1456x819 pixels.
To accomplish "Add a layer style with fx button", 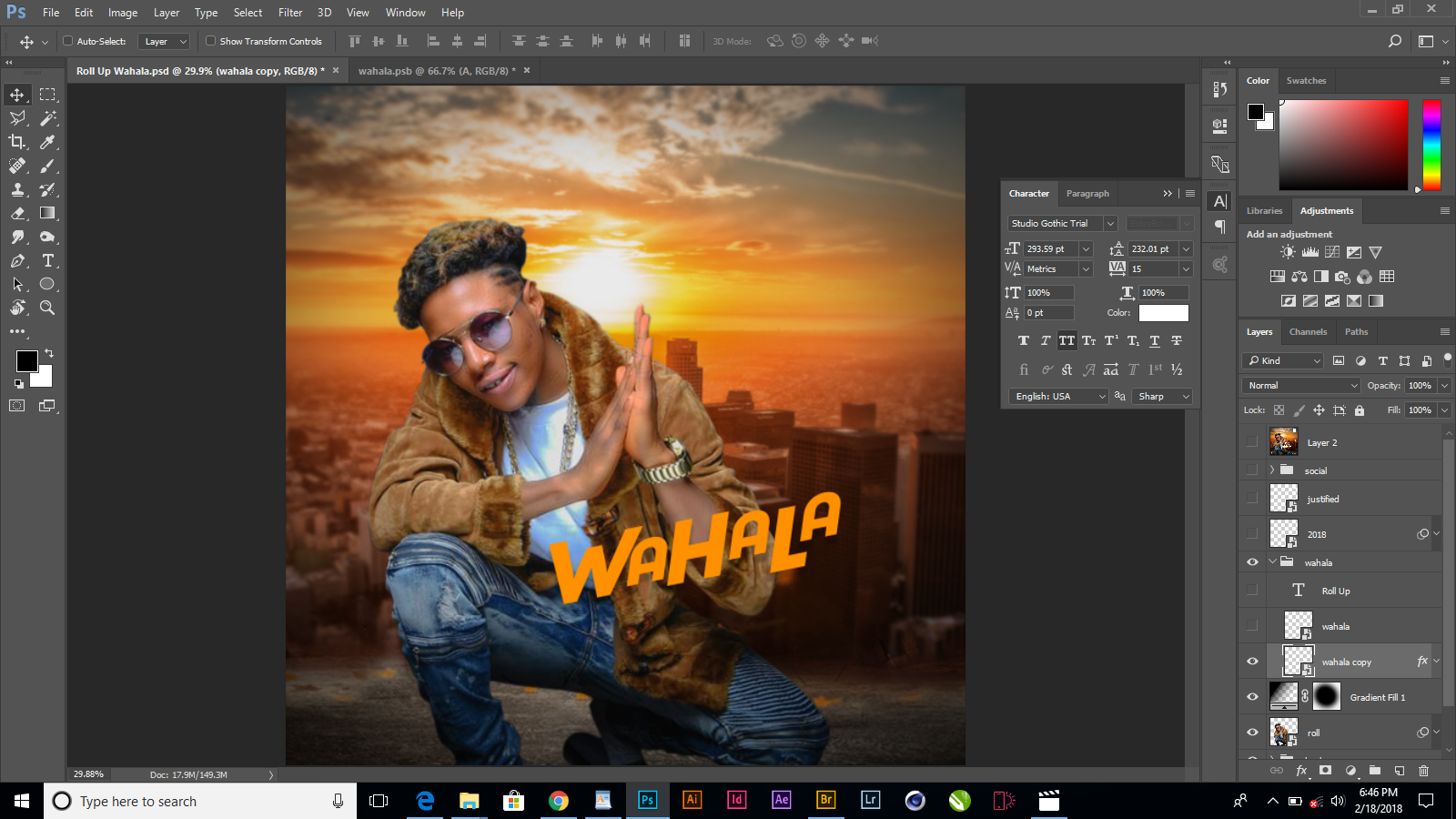I will [x=1301, y=770].
